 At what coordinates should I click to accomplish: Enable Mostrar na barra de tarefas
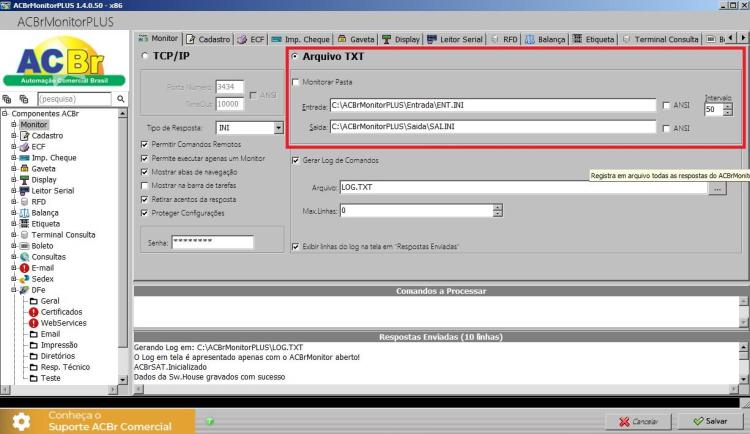[x=144, y=186]
